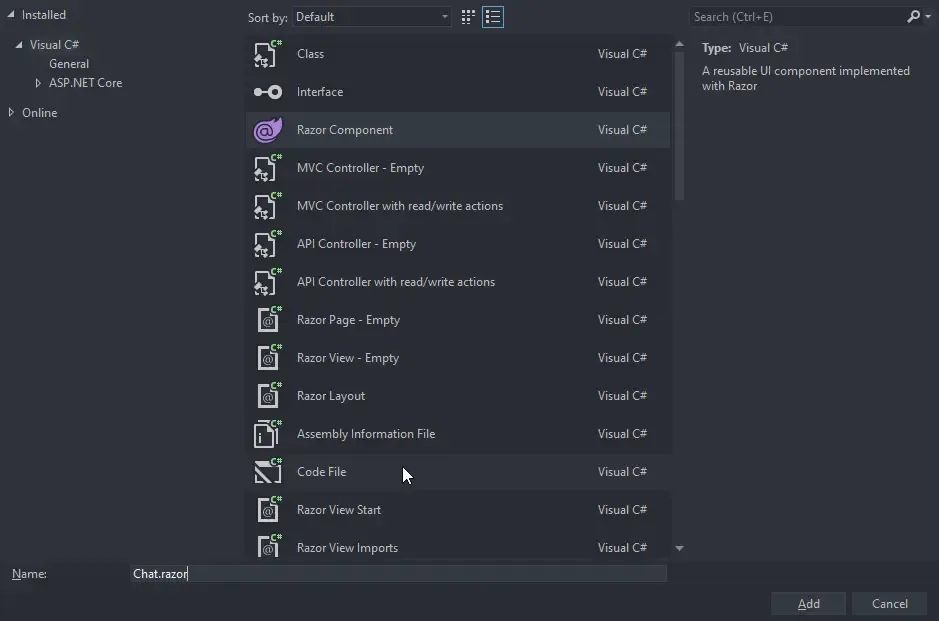The height and width of the screenshot is (621, 939).
Task: Click the Name input field
Action: (400, 573)
